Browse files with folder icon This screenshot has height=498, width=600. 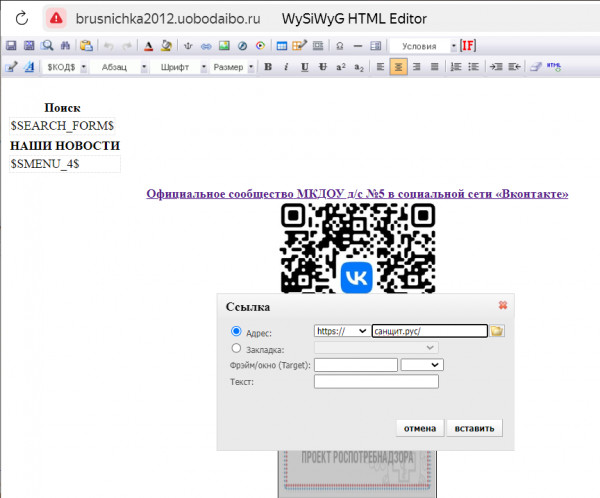tap(497, 331)
